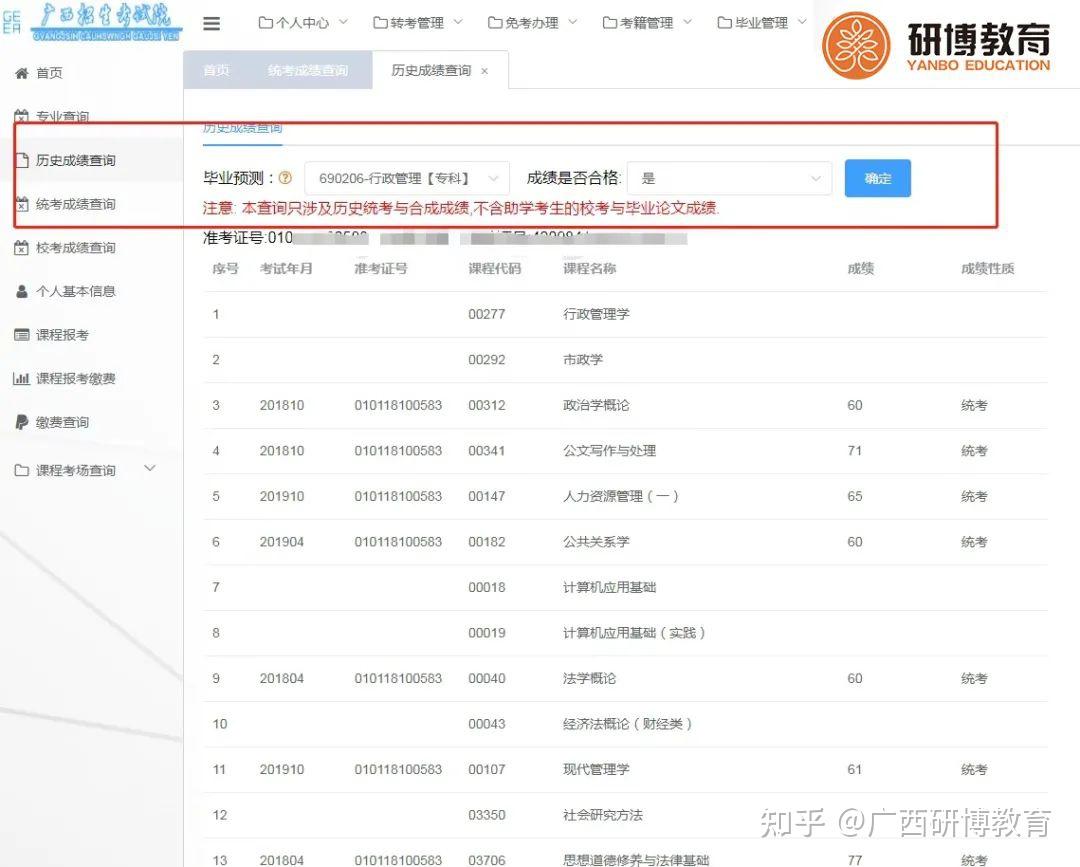This screenshot has width=1080, height=867.
Task: Click the 历史成绩查询 section link
Action: [x=245, y=127]
